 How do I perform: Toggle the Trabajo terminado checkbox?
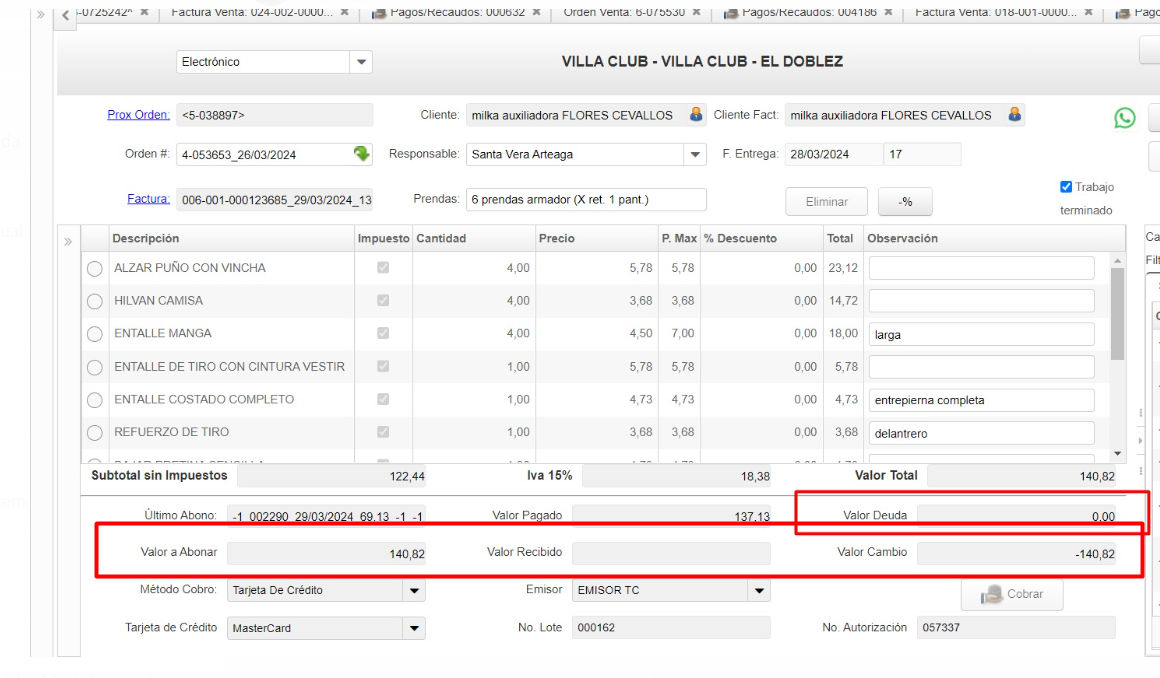tap(1066, 187)
